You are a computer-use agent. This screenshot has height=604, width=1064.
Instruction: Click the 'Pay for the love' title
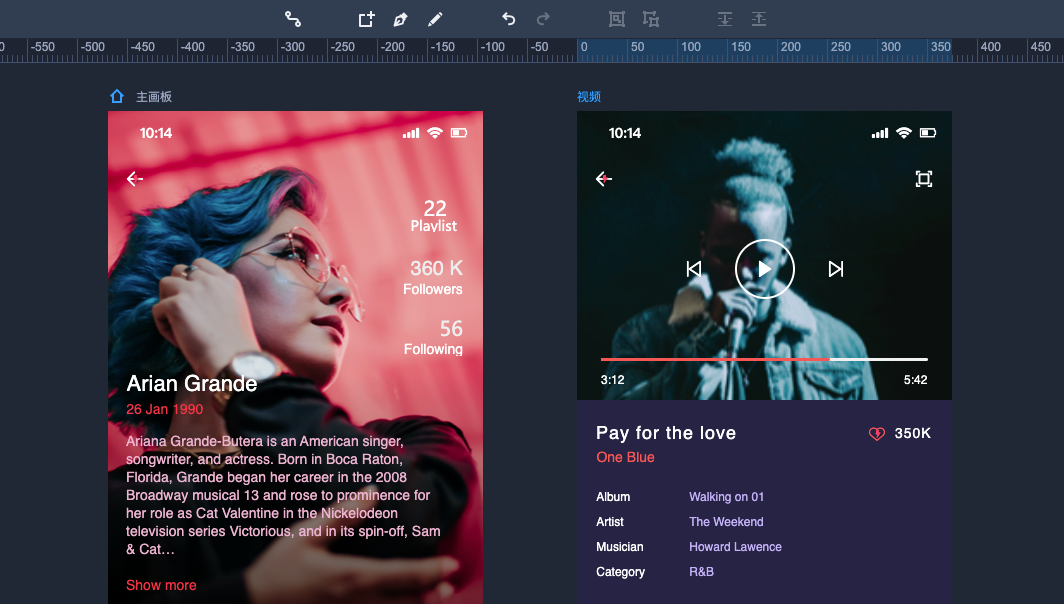(666, 433)
